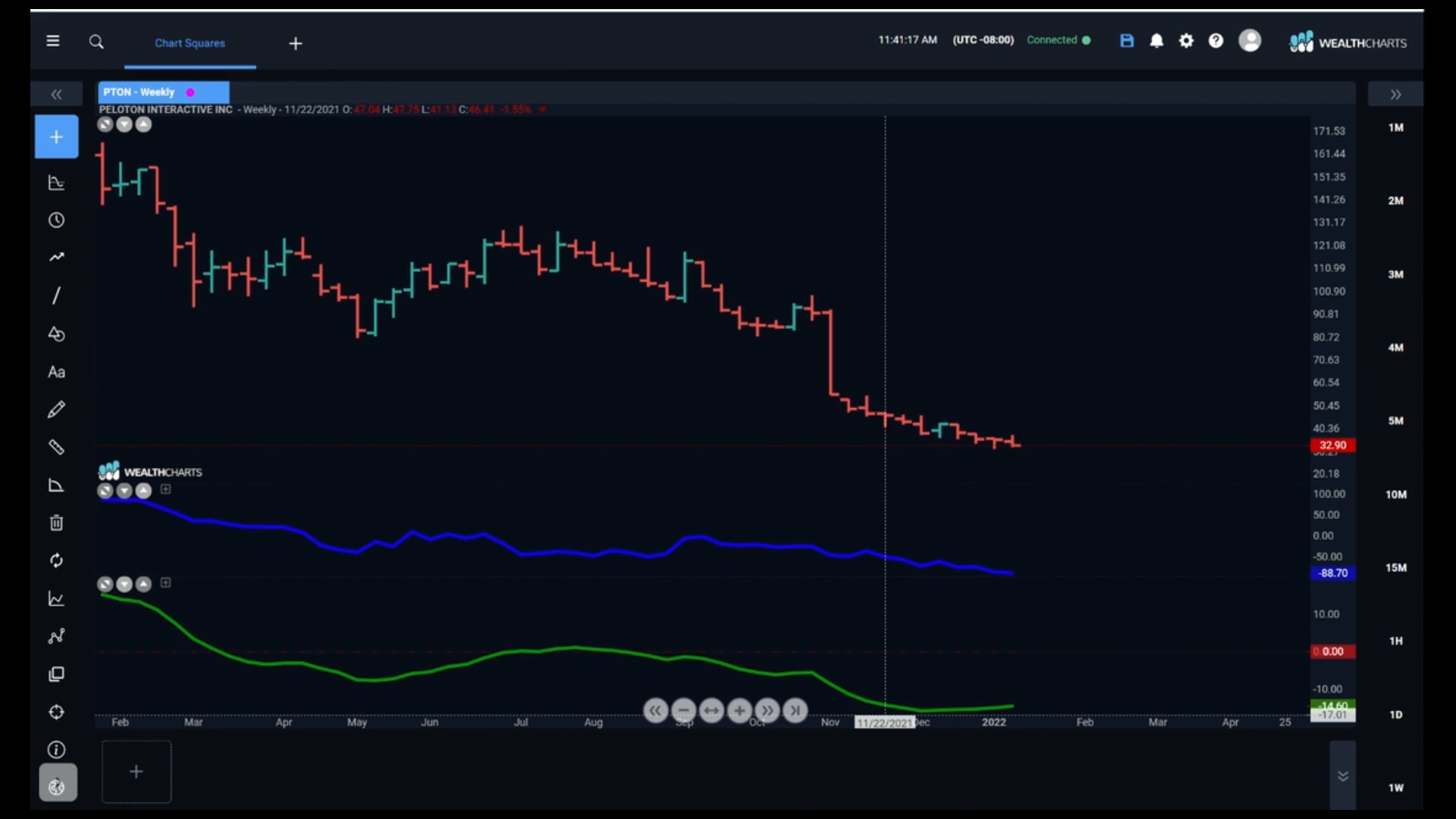Move green indicator pane down
Image resolution: width=1456 pixels, height=819 pixels.
[124, 584]
